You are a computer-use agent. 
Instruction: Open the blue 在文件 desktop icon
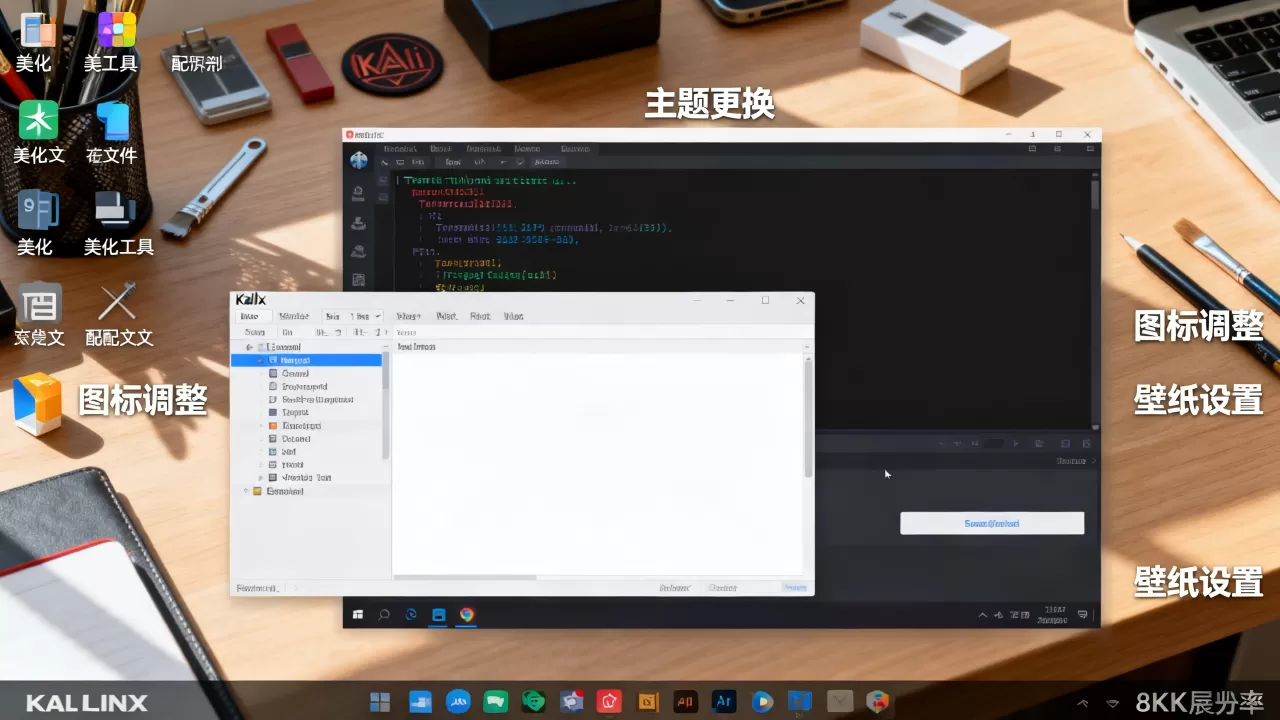(x=112, y=120)
